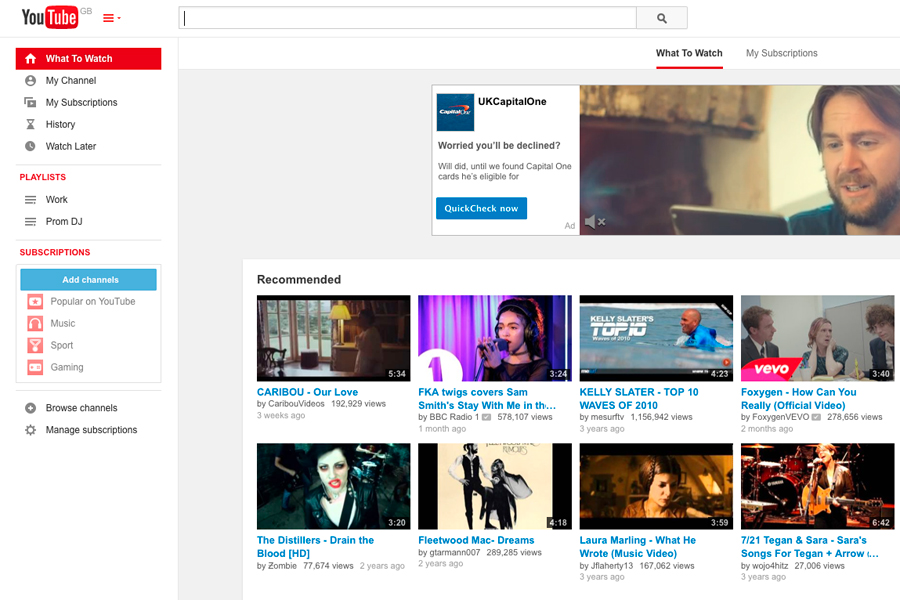Play the Fleetwood Mac Dreams thumbnail
The height and width of the screenshot is (600, 900).
click(x=495, y=486)
